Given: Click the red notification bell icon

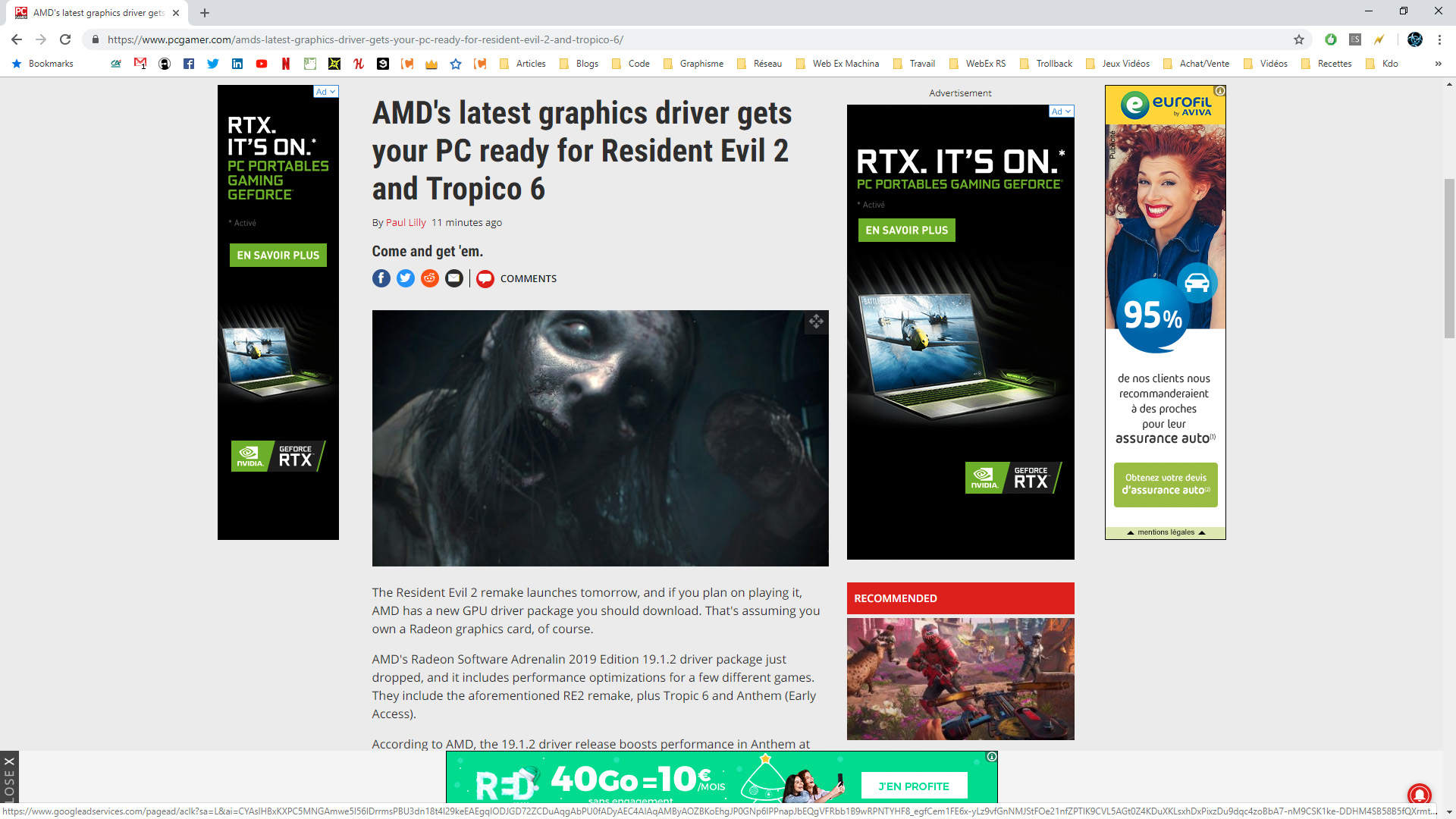Looking at the screenshot, I should tap(1419, 794).
